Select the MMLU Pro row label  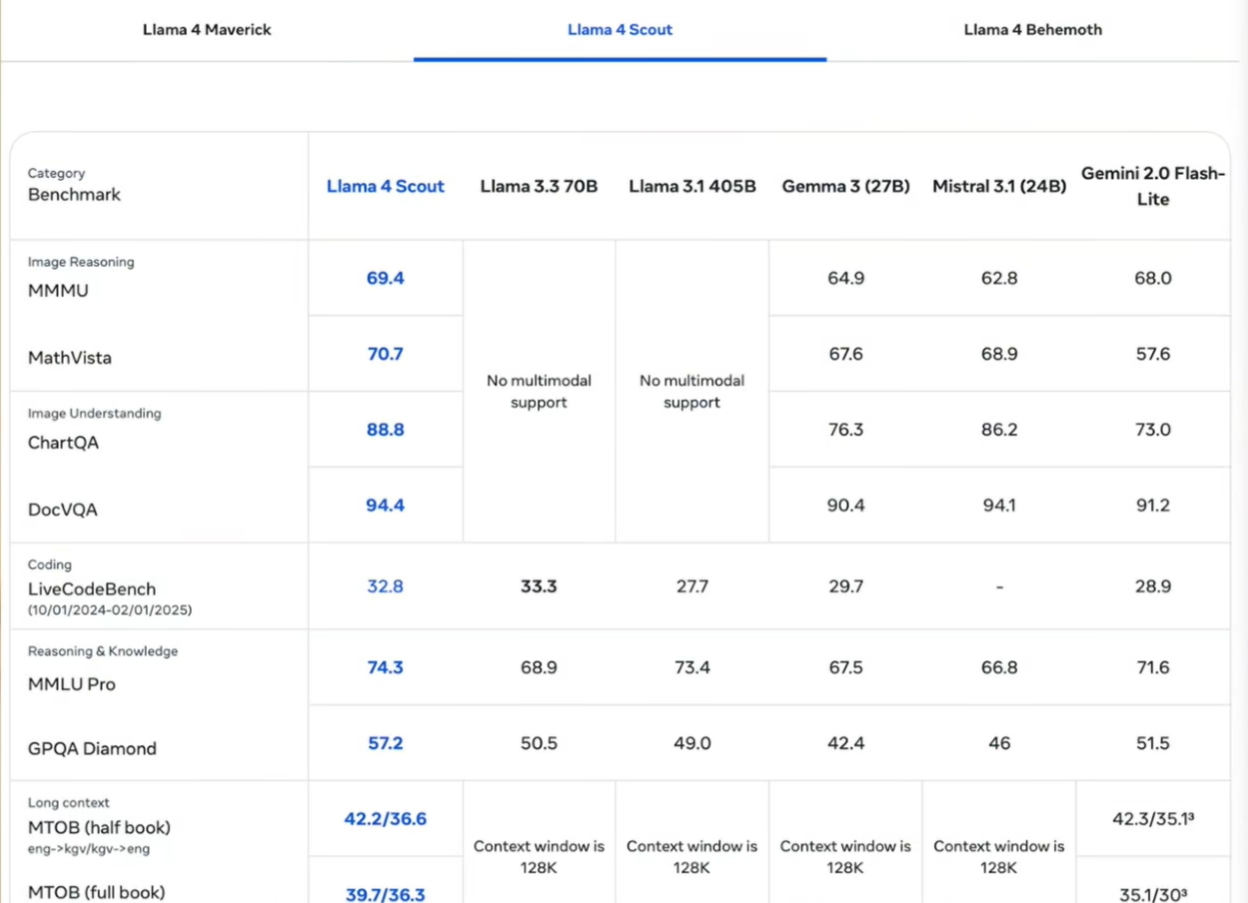72,685
